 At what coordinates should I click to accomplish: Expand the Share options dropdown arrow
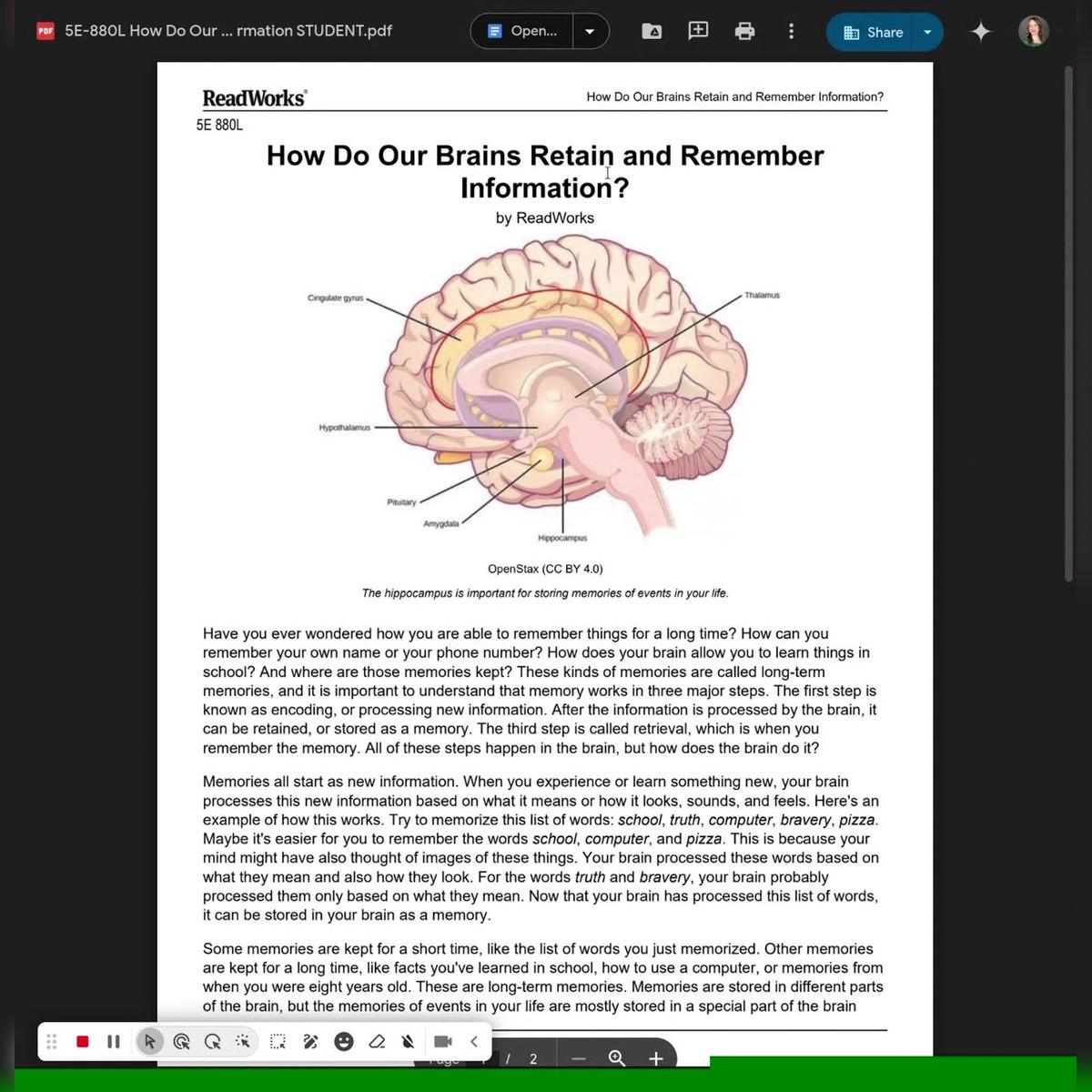pyautogui.click(x=928, y=33)
